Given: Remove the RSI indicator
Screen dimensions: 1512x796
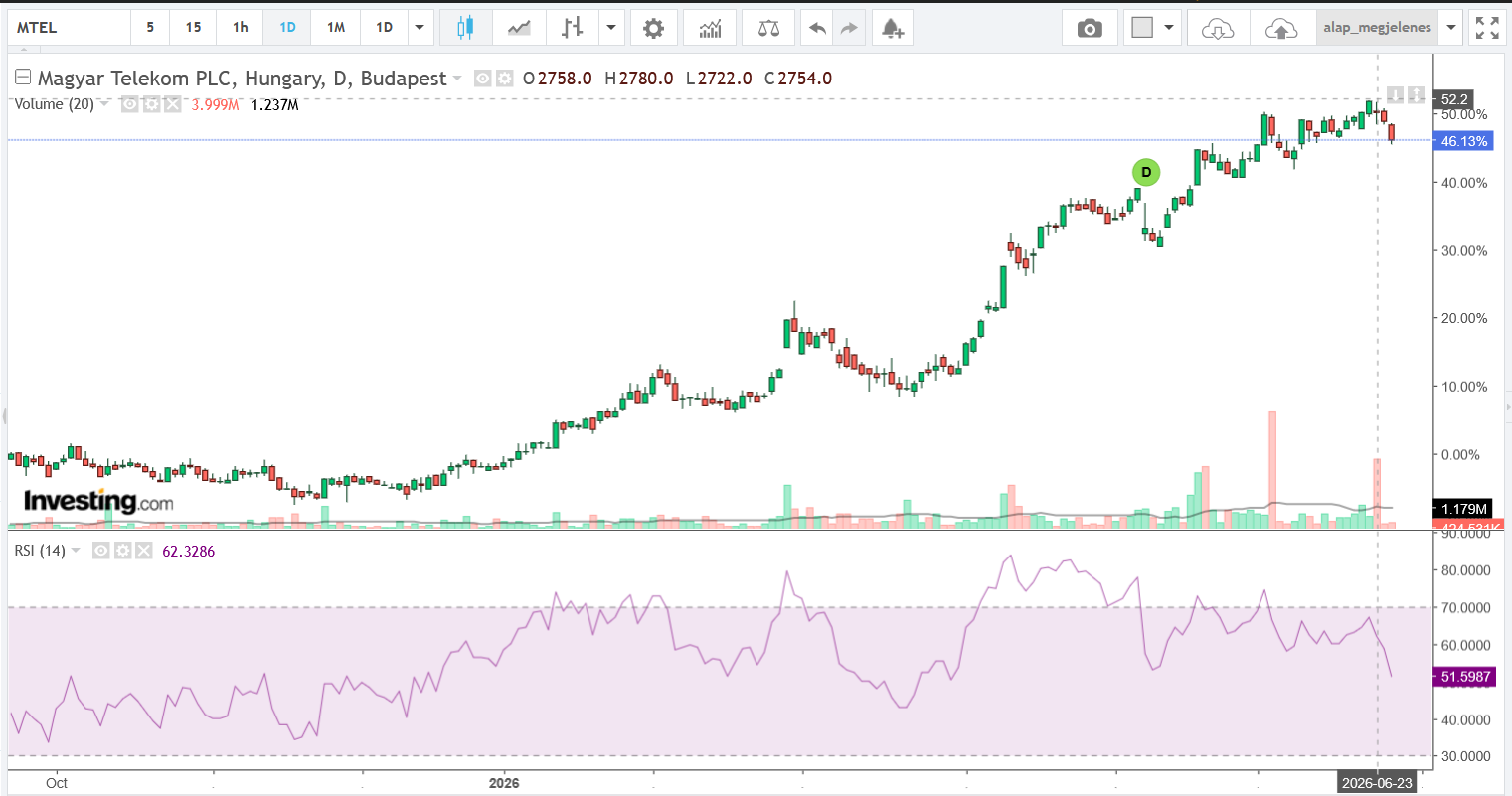Looking at the screenshot, I should pos(143,551).
